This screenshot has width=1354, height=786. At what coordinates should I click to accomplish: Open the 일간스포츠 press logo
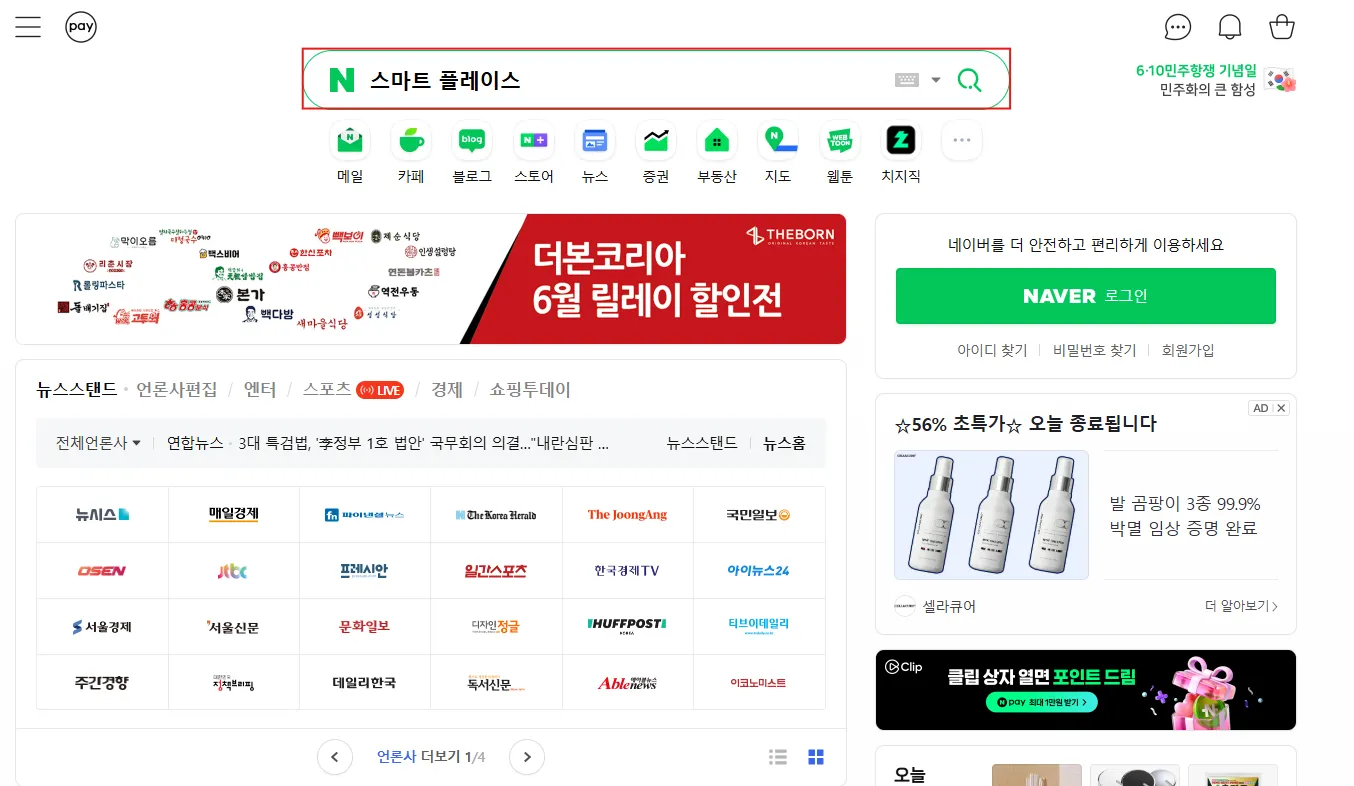click(x=496, y=571)
